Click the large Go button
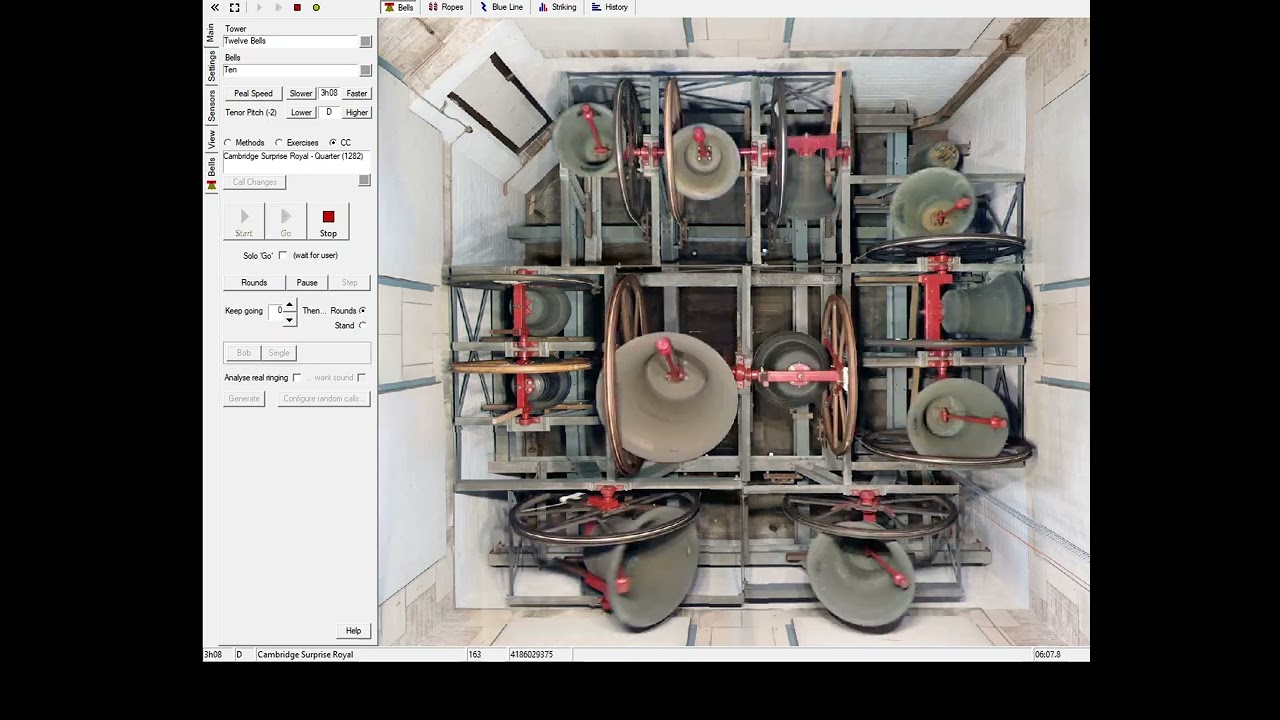The width and height of the screenshot is (1280, 720). point(286,222)
